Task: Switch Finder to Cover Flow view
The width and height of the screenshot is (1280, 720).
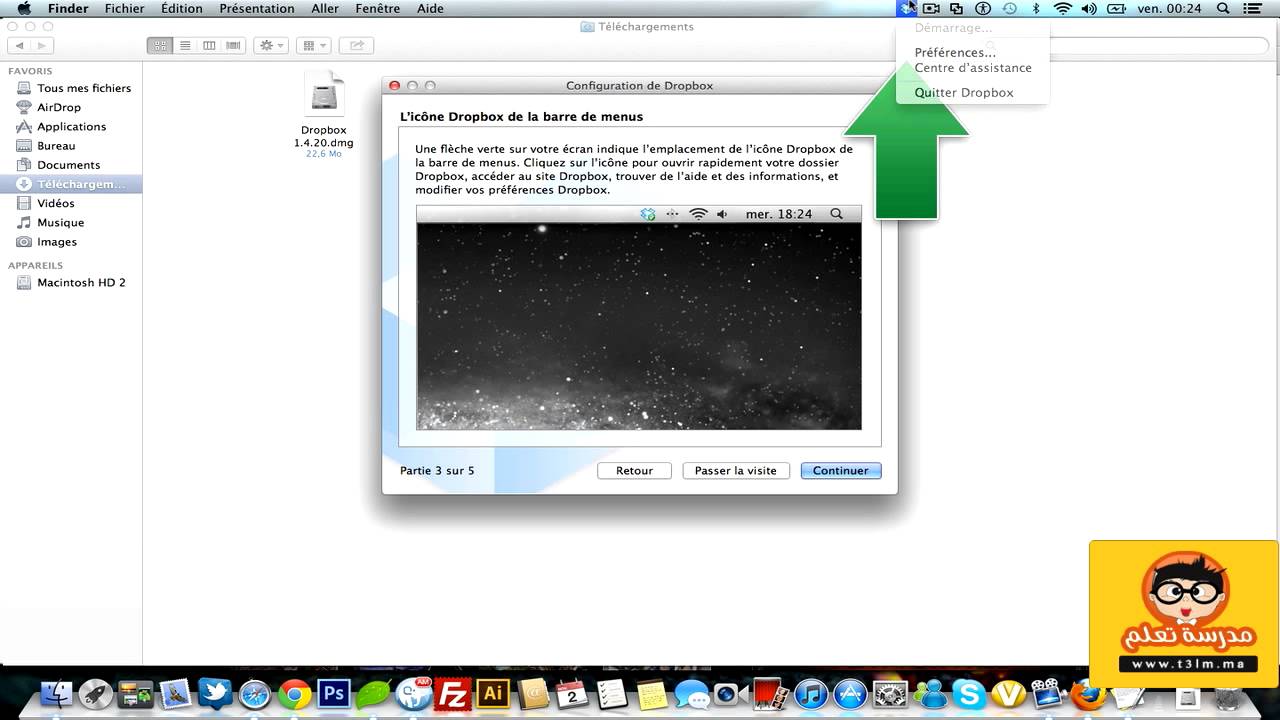Action: tap(233, 45)
